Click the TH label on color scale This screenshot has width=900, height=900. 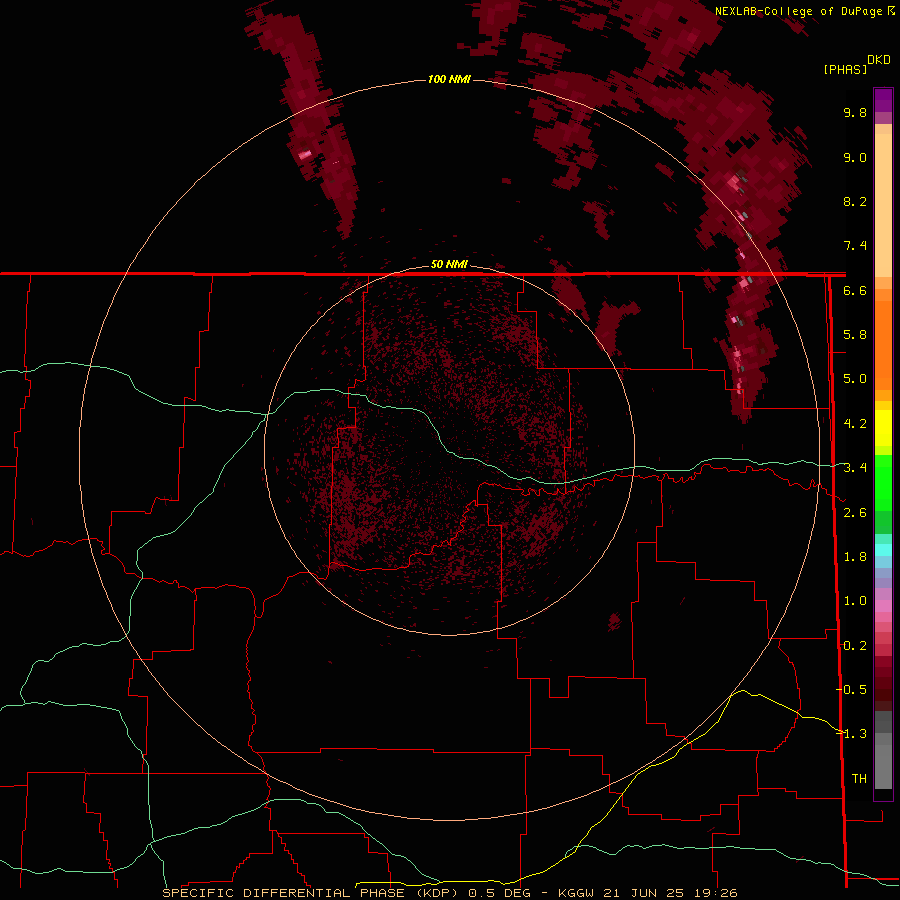(x=859, y=779)
